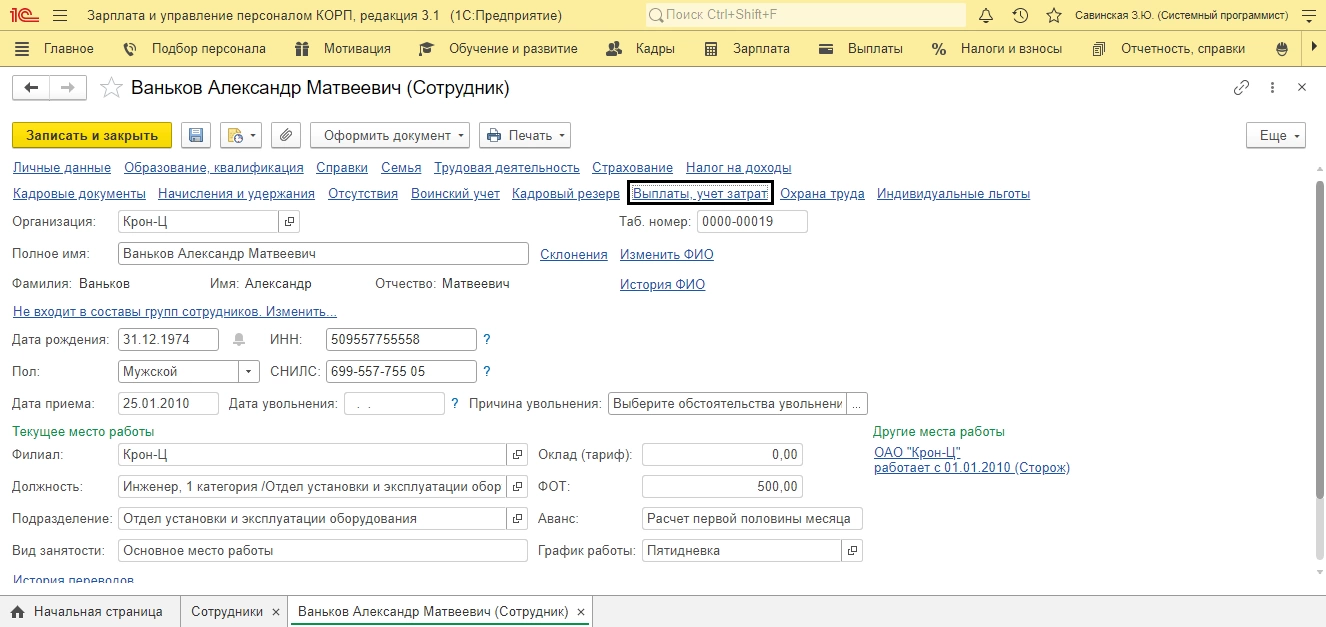Open notifications bell icon

click(986, 16)
